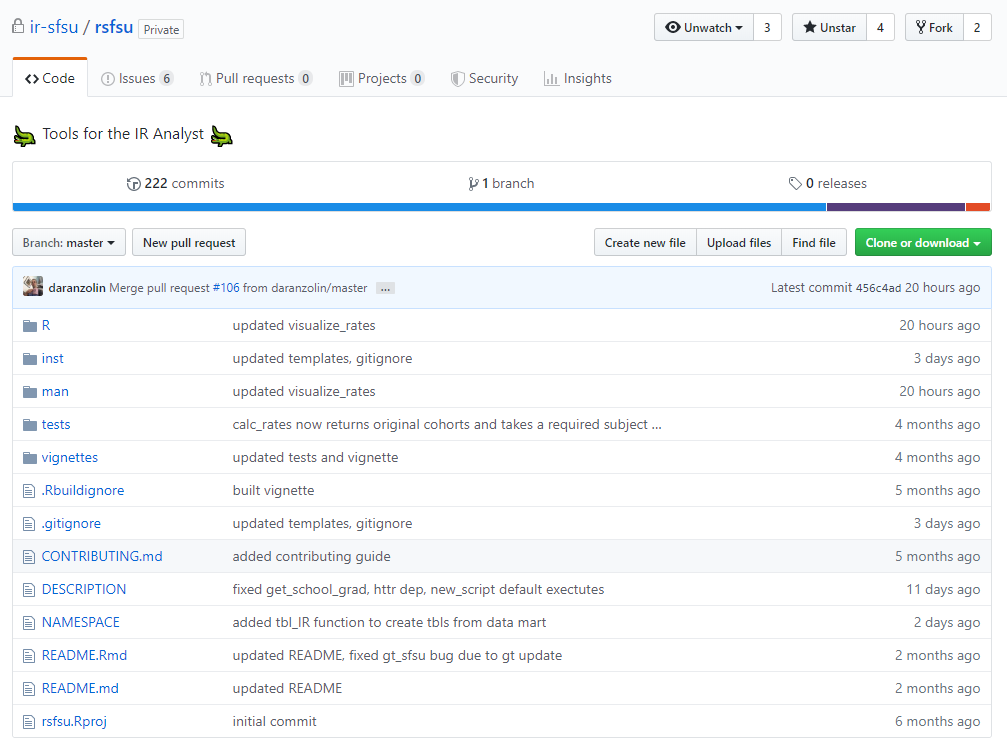The width and height of the screenshot is (1007, 747).
Task: Open the Pull requests tab
Action: [x=255, y=78]
